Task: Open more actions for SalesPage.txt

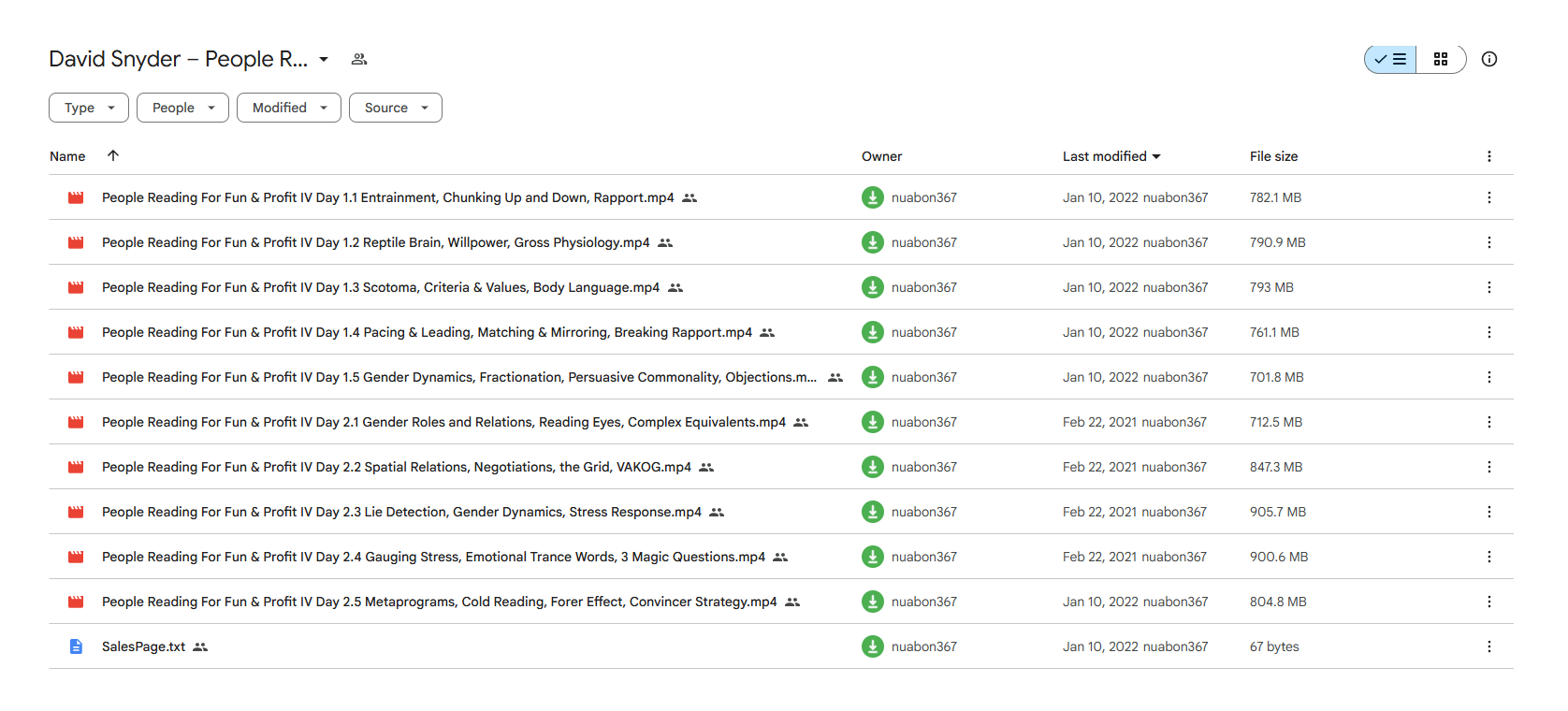Action: pos(1489,646)
